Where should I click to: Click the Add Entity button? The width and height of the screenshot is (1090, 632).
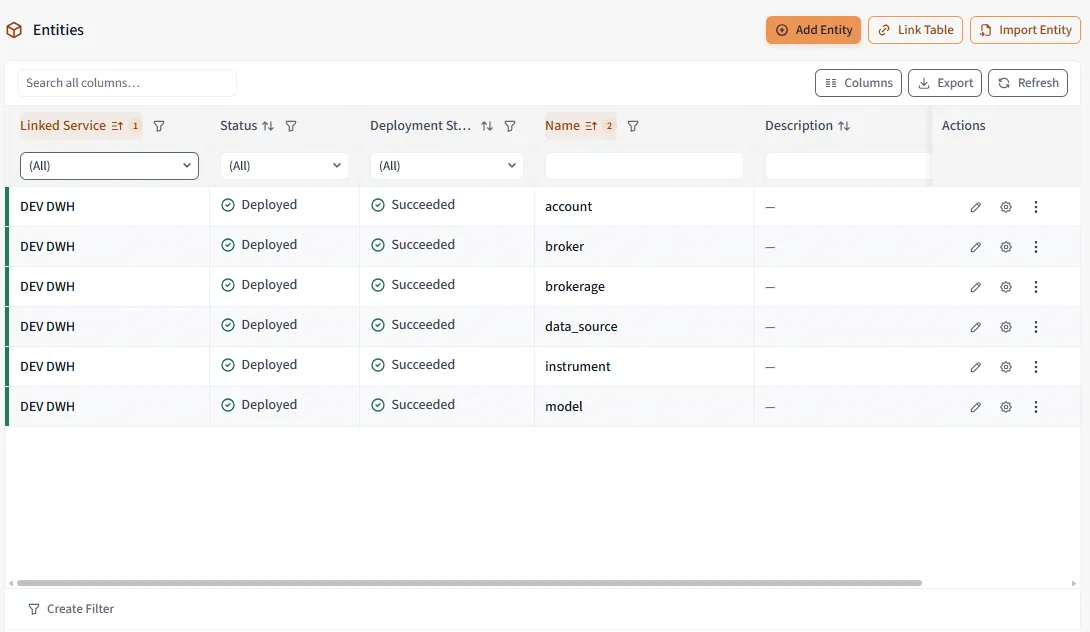[x=813, y=30]
